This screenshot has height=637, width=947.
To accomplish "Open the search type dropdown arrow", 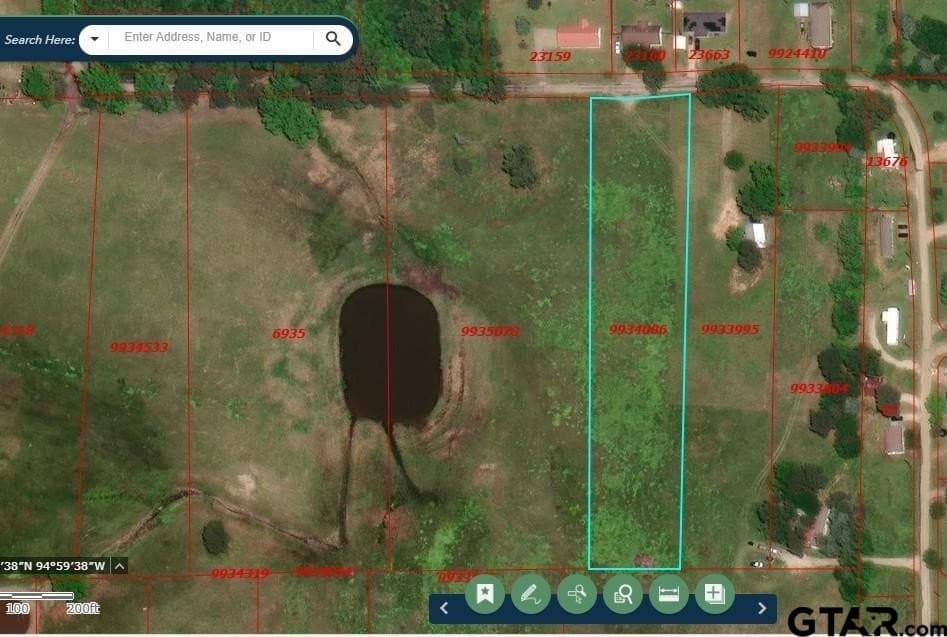I will click(x=94, y=39).
